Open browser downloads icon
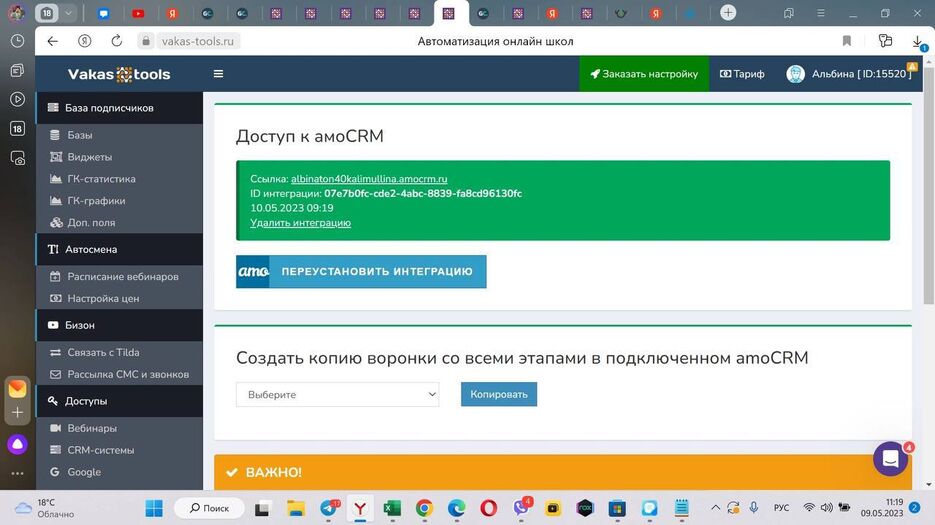935x525 pixels. [917, 41]
